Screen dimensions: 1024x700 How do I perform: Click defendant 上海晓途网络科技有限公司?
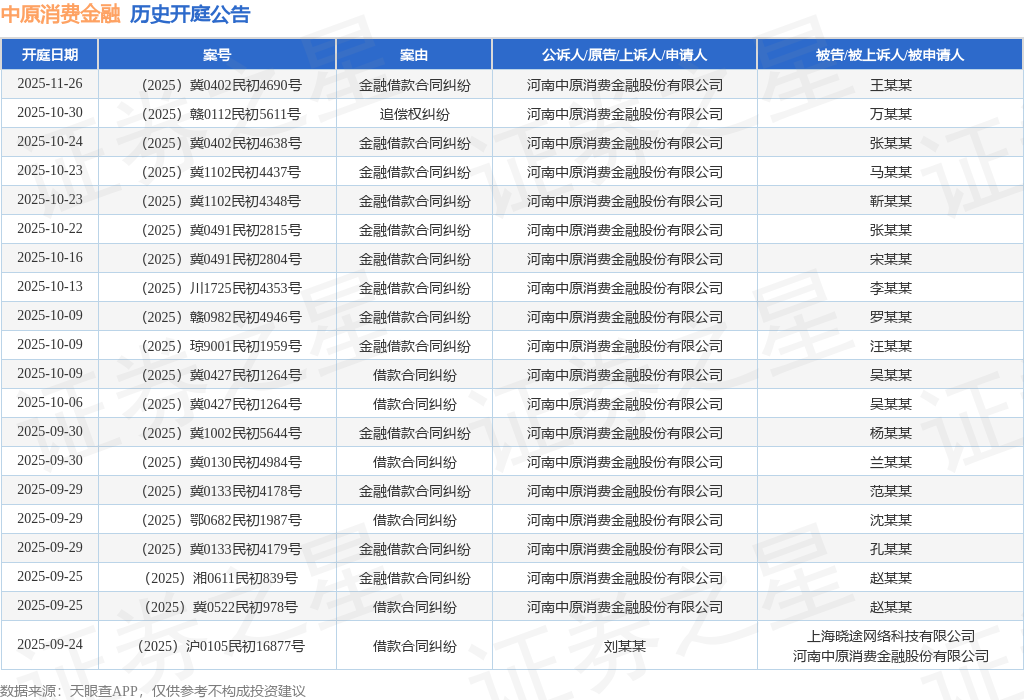[x=891, y=636]
